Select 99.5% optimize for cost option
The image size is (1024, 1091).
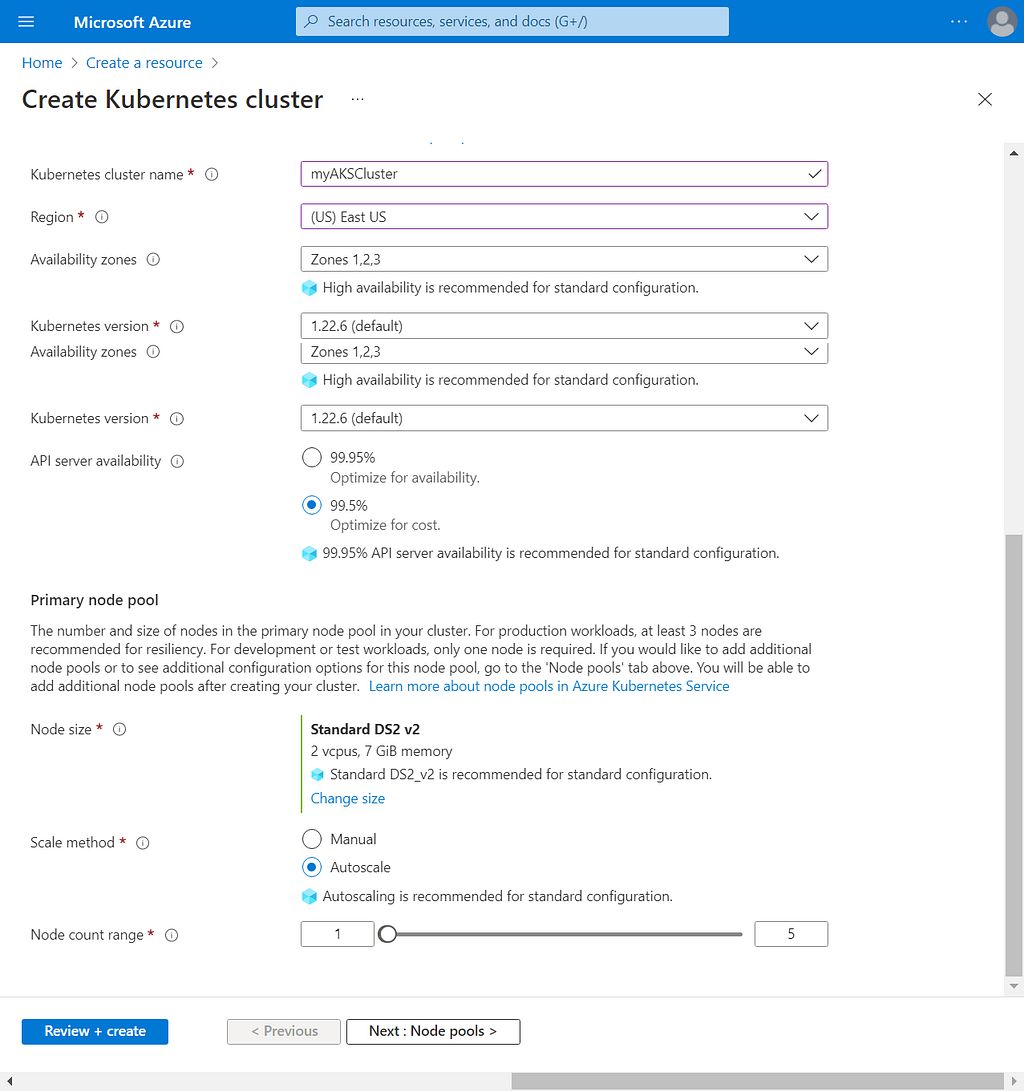(312, 504)
